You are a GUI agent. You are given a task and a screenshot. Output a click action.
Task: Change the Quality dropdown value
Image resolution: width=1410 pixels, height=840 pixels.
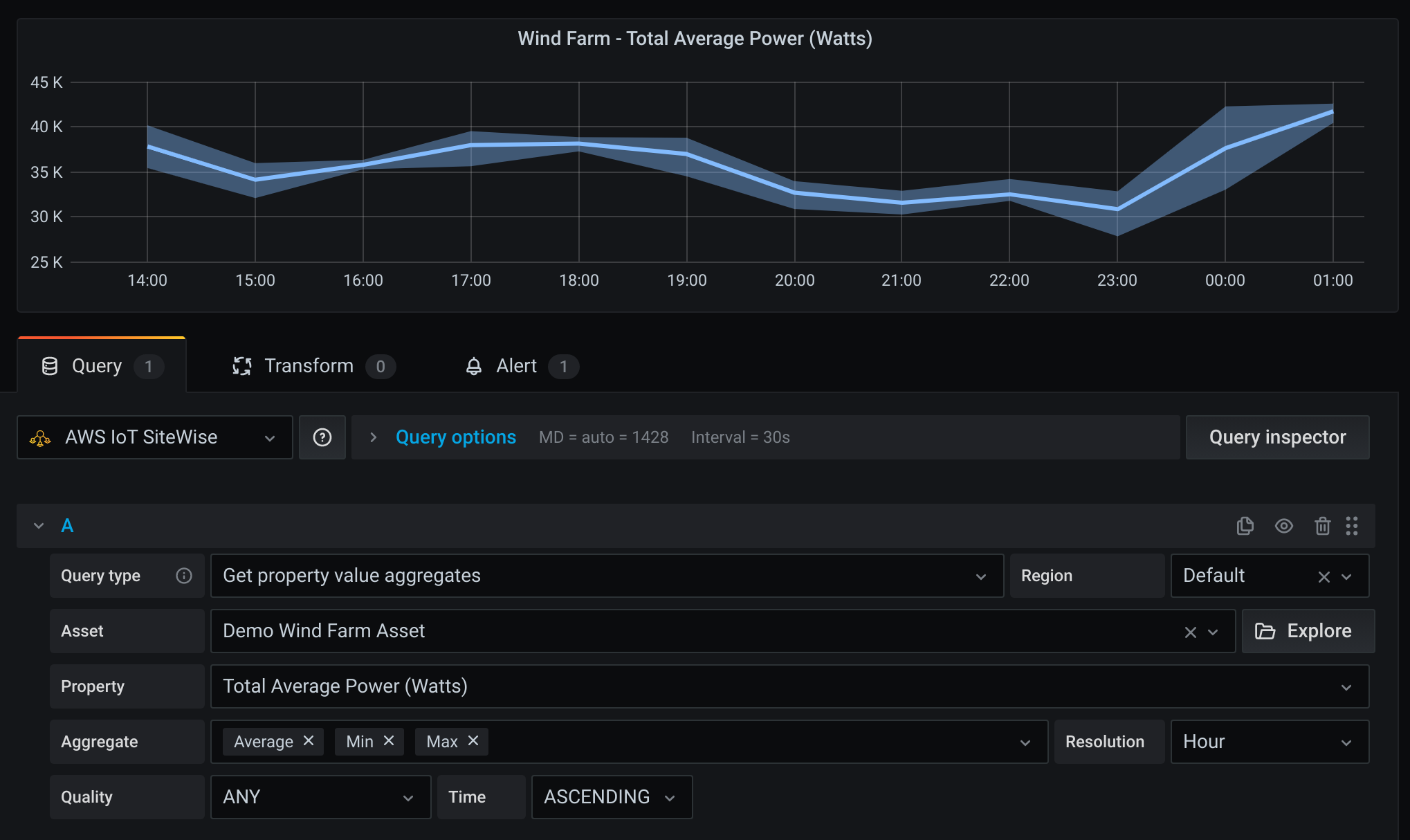click(315, 797)
